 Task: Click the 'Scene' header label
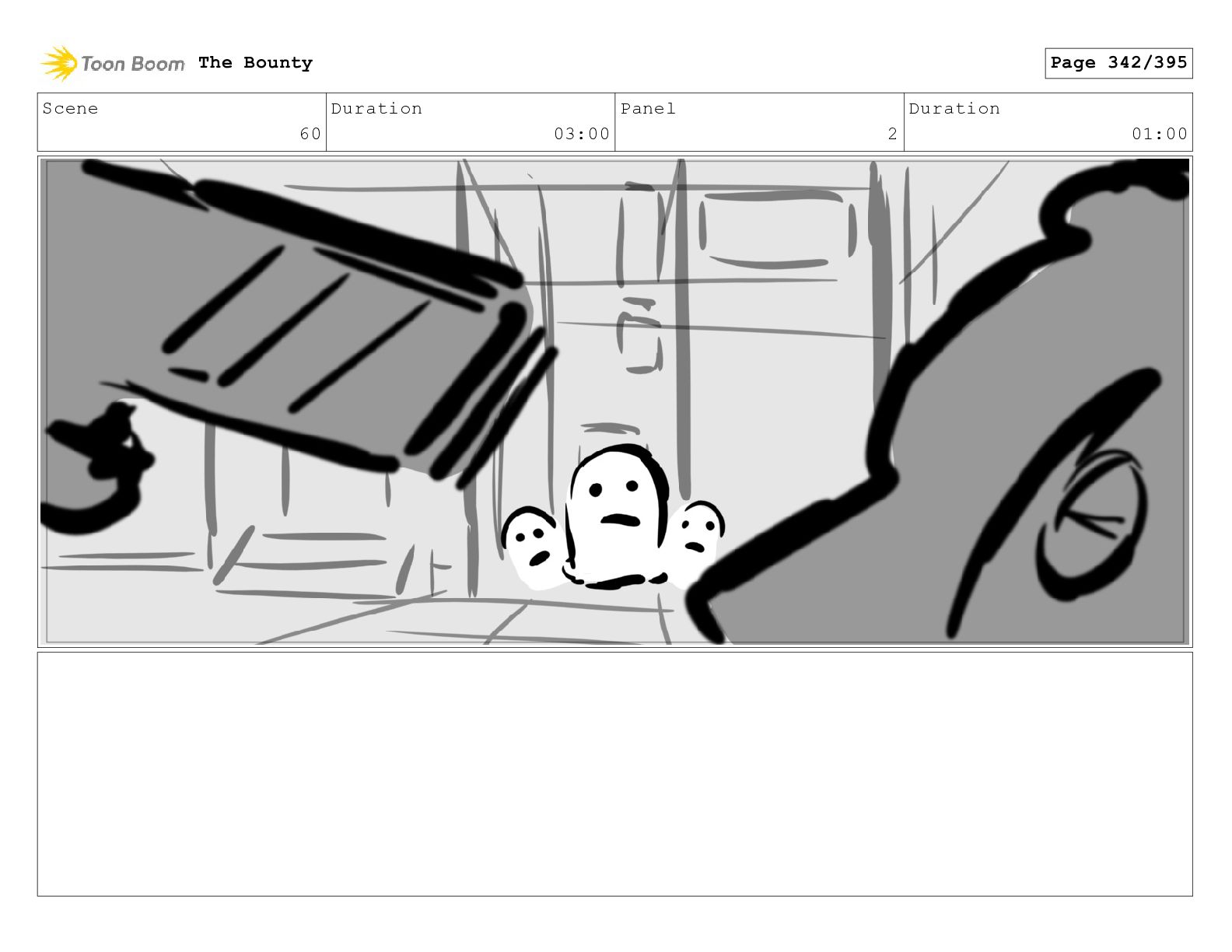70,109
